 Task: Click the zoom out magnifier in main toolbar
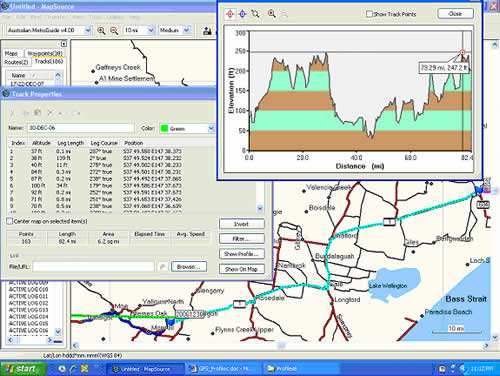pyautogui.click(x=114, y=31)
